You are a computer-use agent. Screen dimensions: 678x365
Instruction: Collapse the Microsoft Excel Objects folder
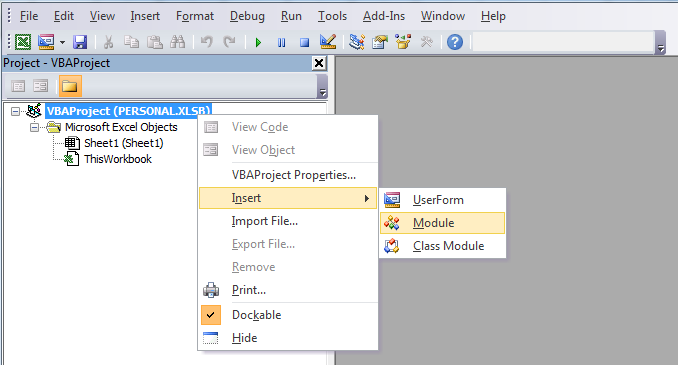click(34, 128)
